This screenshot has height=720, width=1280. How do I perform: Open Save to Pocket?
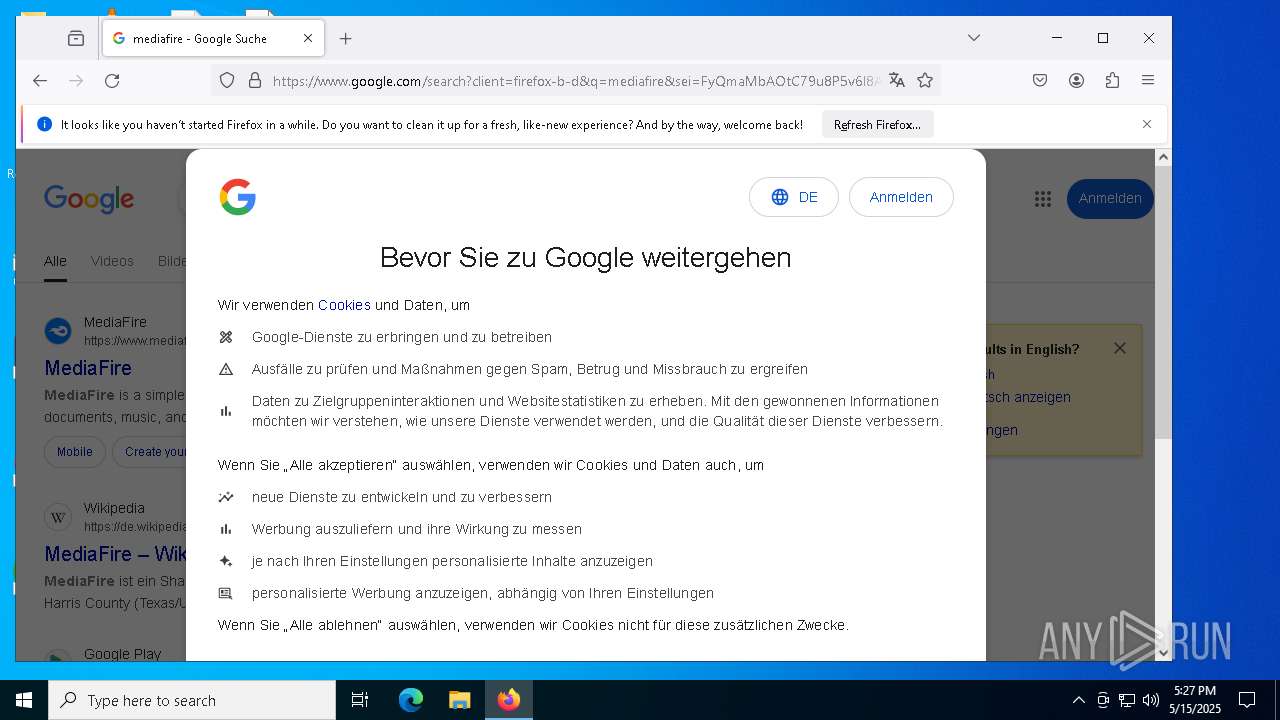[x=1040, y=80]
